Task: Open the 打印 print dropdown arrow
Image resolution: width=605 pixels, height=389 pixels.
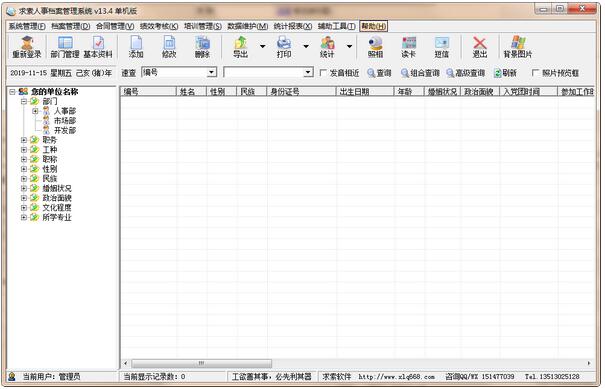Action: click(306, 46)
